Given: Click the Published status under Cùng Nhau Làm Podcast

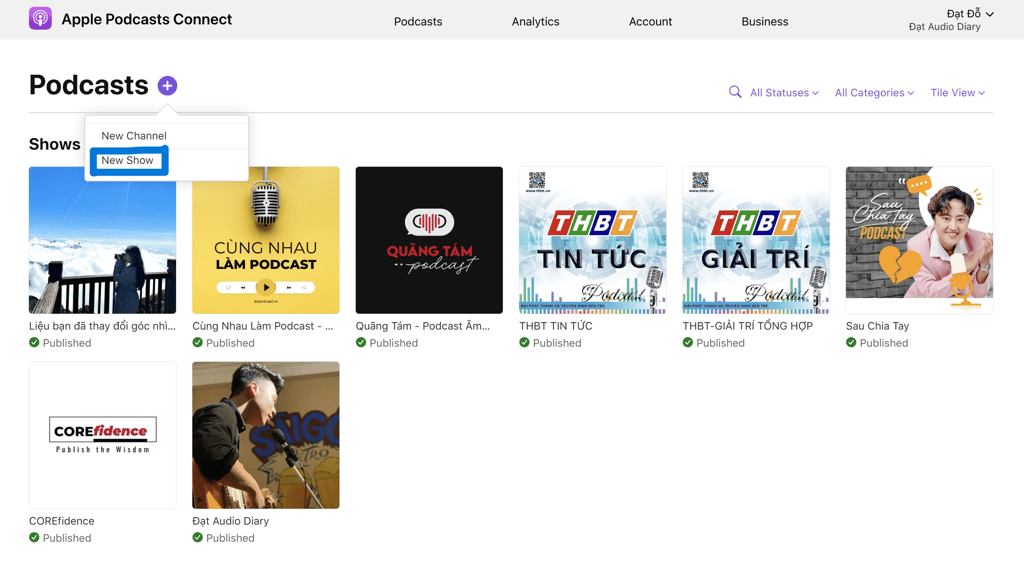Looking at the screenshot, I should tap(230, 343).
